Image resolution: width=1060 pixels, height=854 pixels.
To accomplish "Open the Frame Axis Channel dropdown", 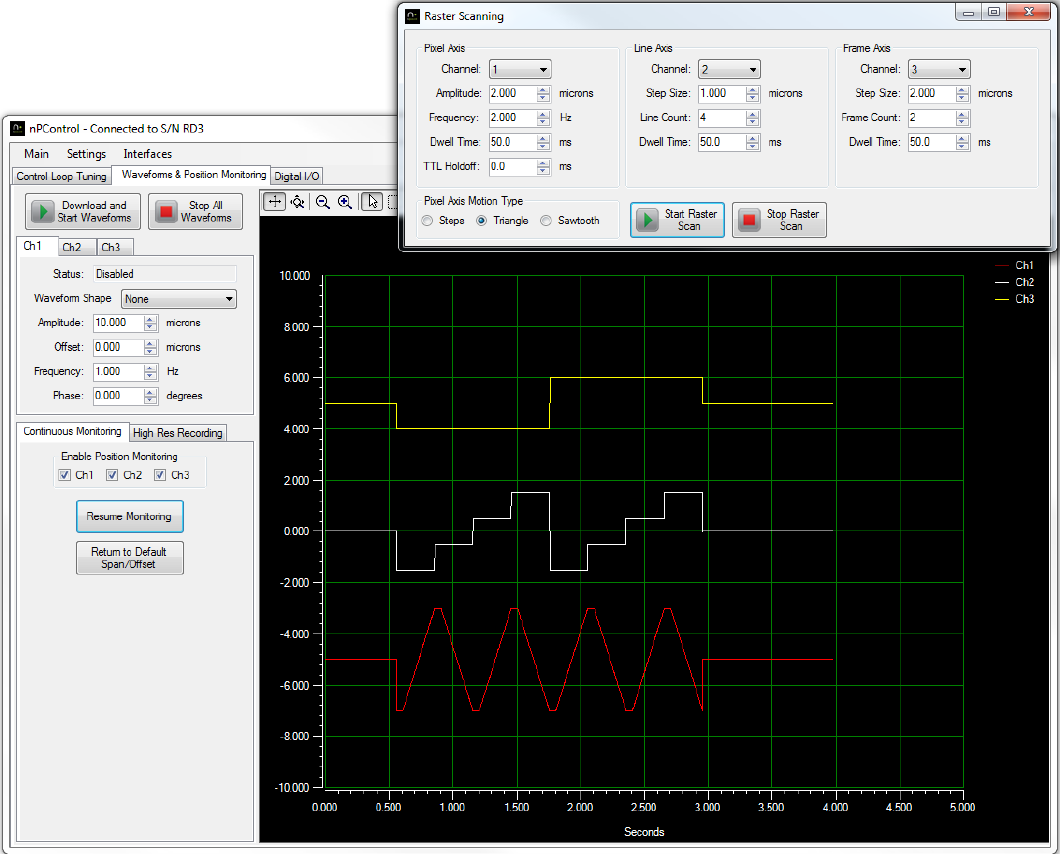I will [938, 70].
